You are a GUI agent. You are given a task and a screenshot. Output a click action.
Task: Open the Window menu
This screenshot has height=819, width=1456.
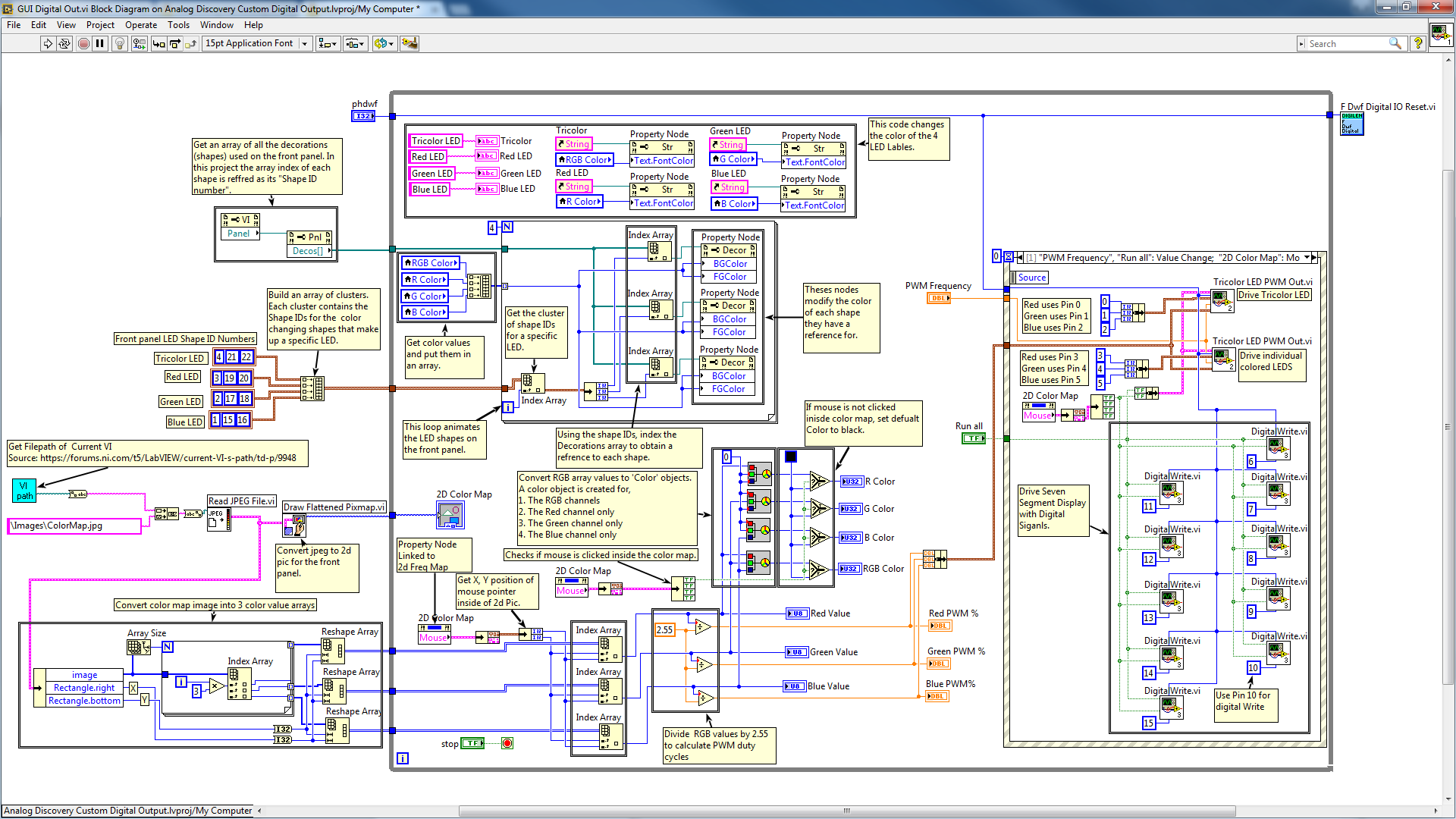click(x=217, y=25)
